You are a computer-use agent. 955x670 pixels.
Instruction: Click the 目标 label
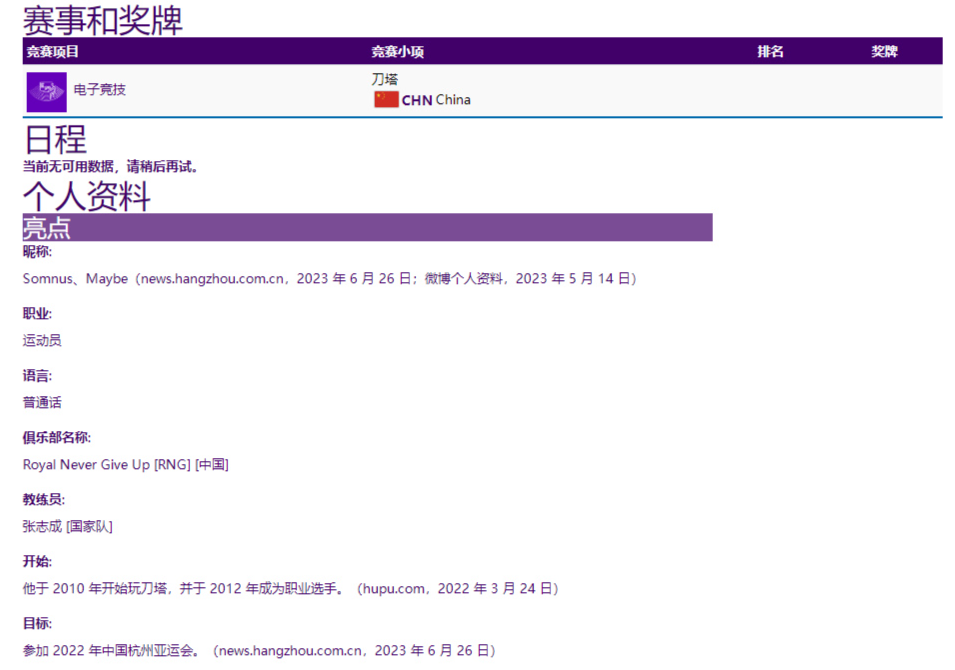tap(37, 623)
